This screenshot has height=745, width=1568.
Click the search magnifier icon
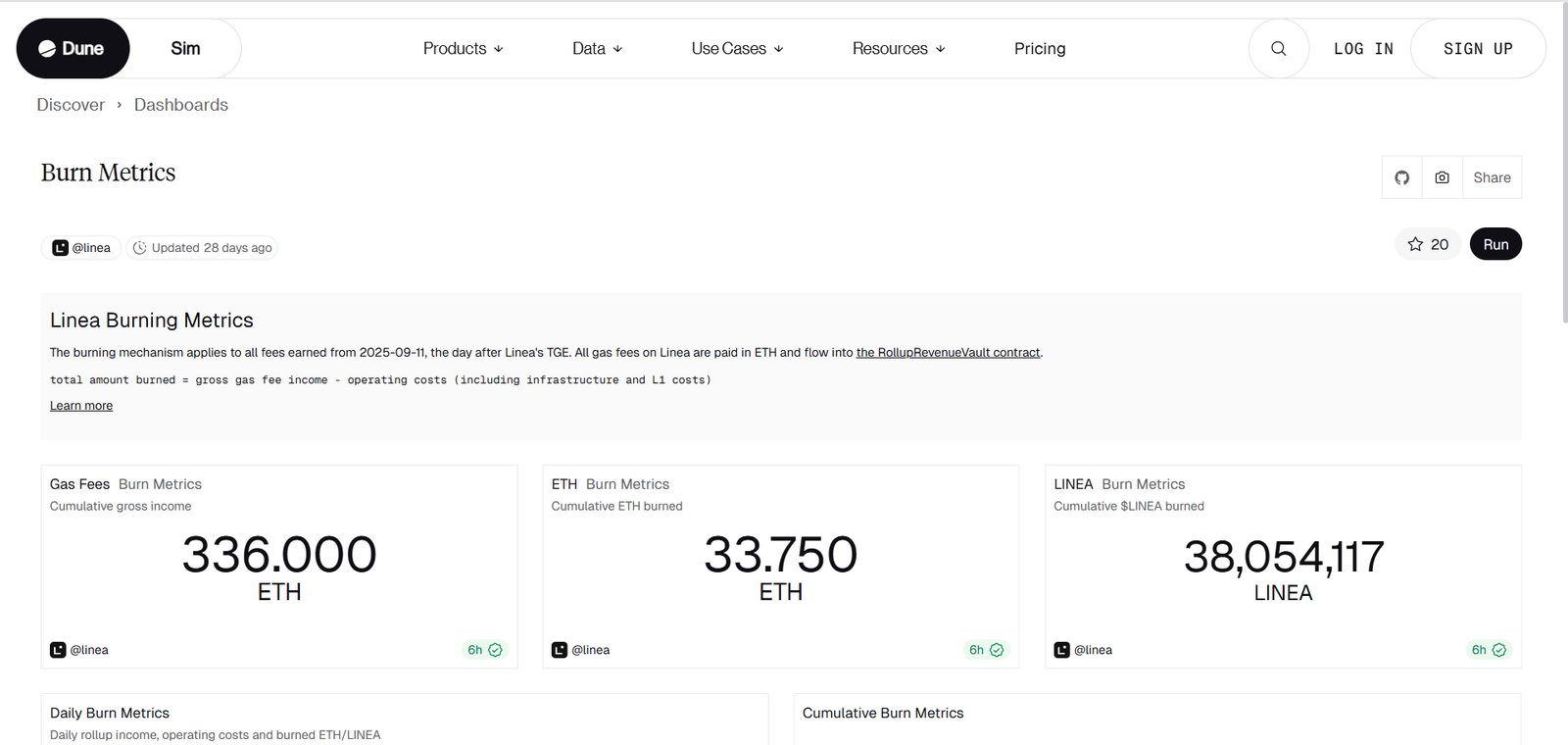tap(1278, 48)
